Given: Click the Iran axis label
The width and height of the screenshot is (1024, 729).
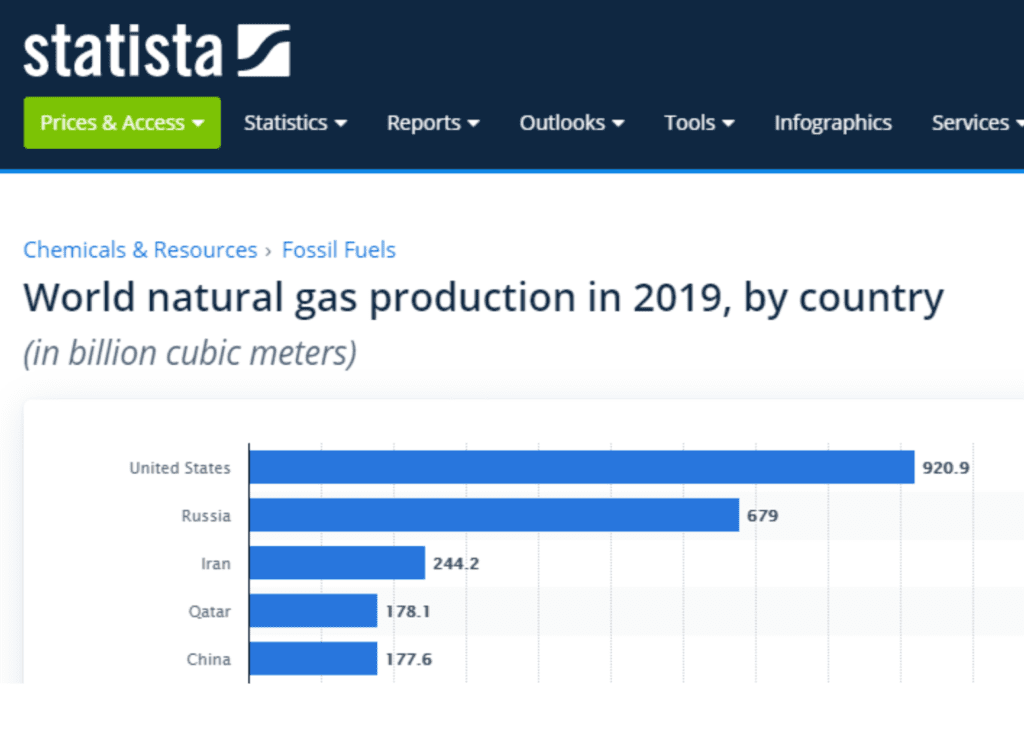Looking at the screenshot, I should tap(216, 563).
